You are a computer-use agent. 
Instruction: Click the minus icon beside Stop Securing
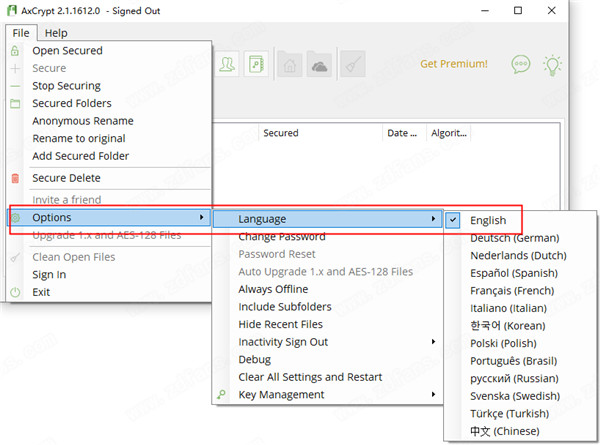[x=15, y=86]
